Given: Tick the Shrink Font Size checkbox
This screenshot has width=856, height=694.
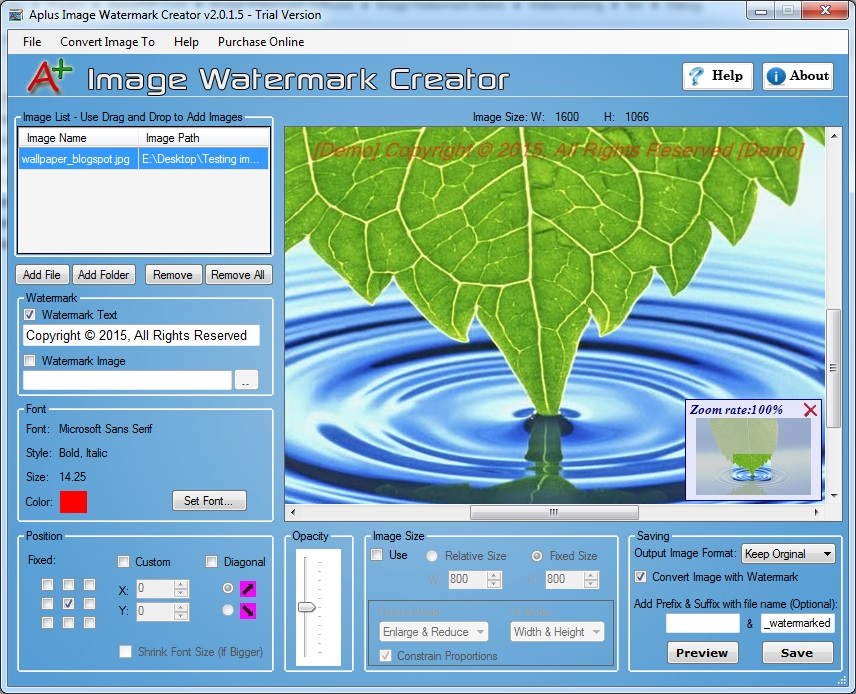Looking at the screenshot, I should tap(126, 652).
